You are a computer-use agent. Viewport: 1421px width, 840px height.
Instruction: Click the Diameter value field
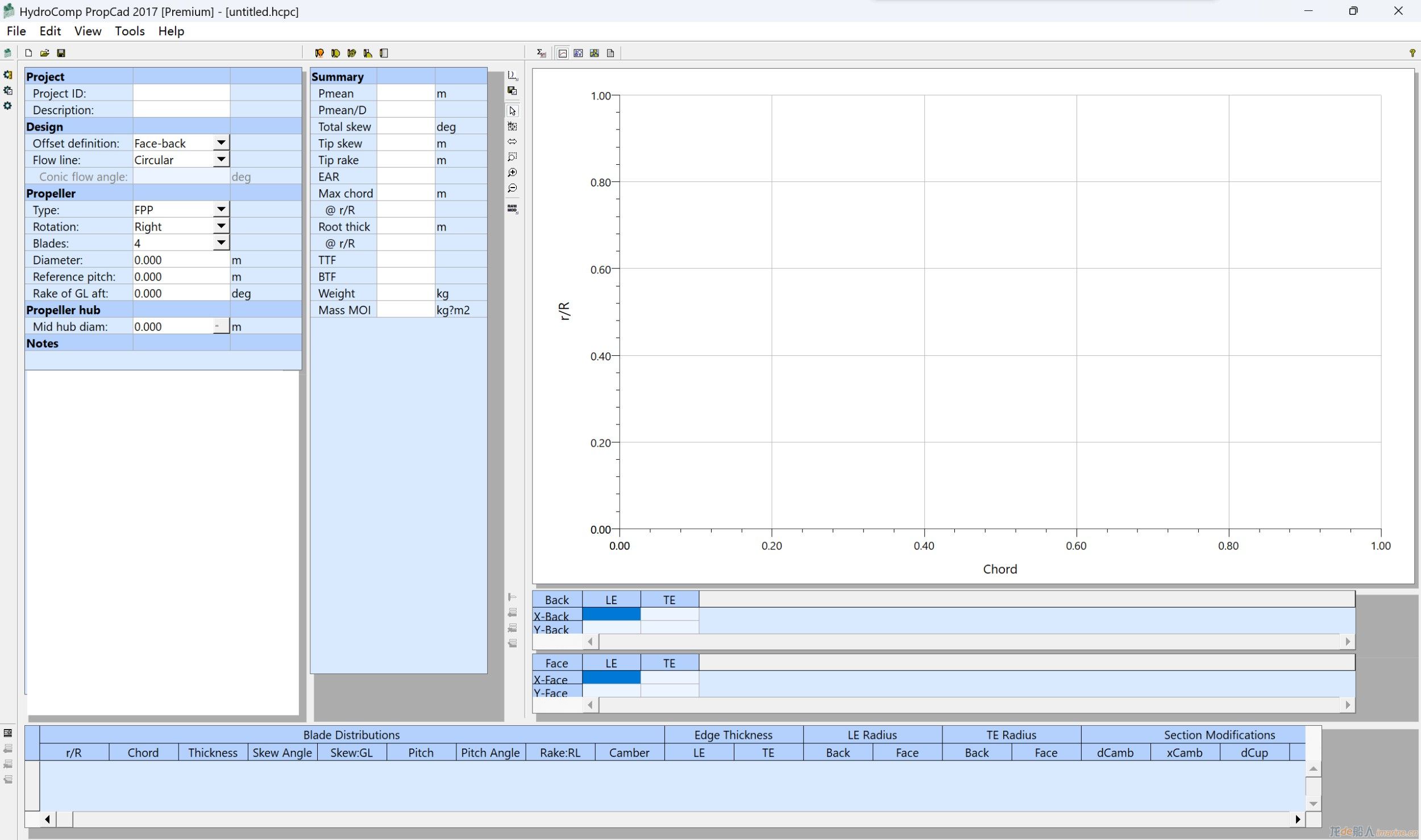181,260
